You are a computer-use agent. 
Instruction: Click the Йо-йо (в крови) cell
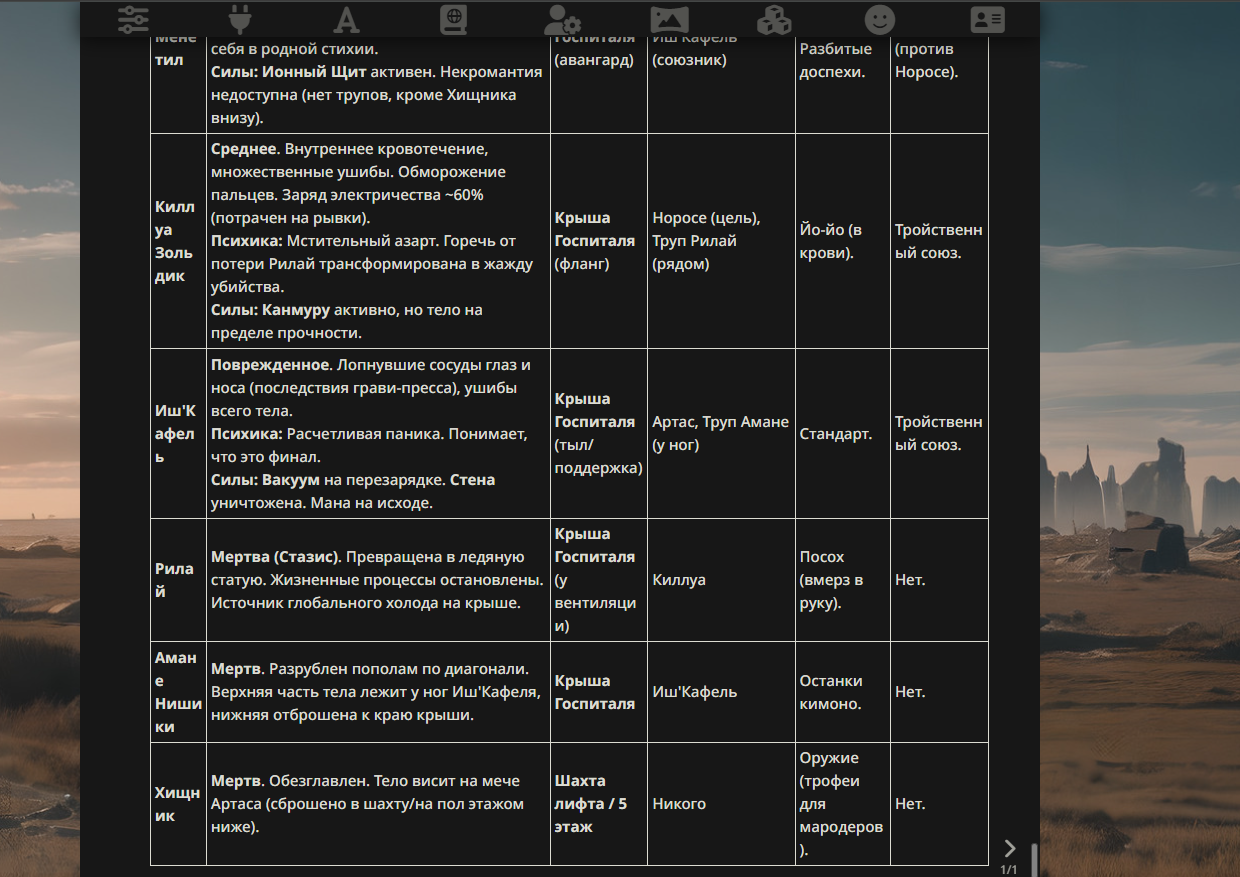point(843,241)
